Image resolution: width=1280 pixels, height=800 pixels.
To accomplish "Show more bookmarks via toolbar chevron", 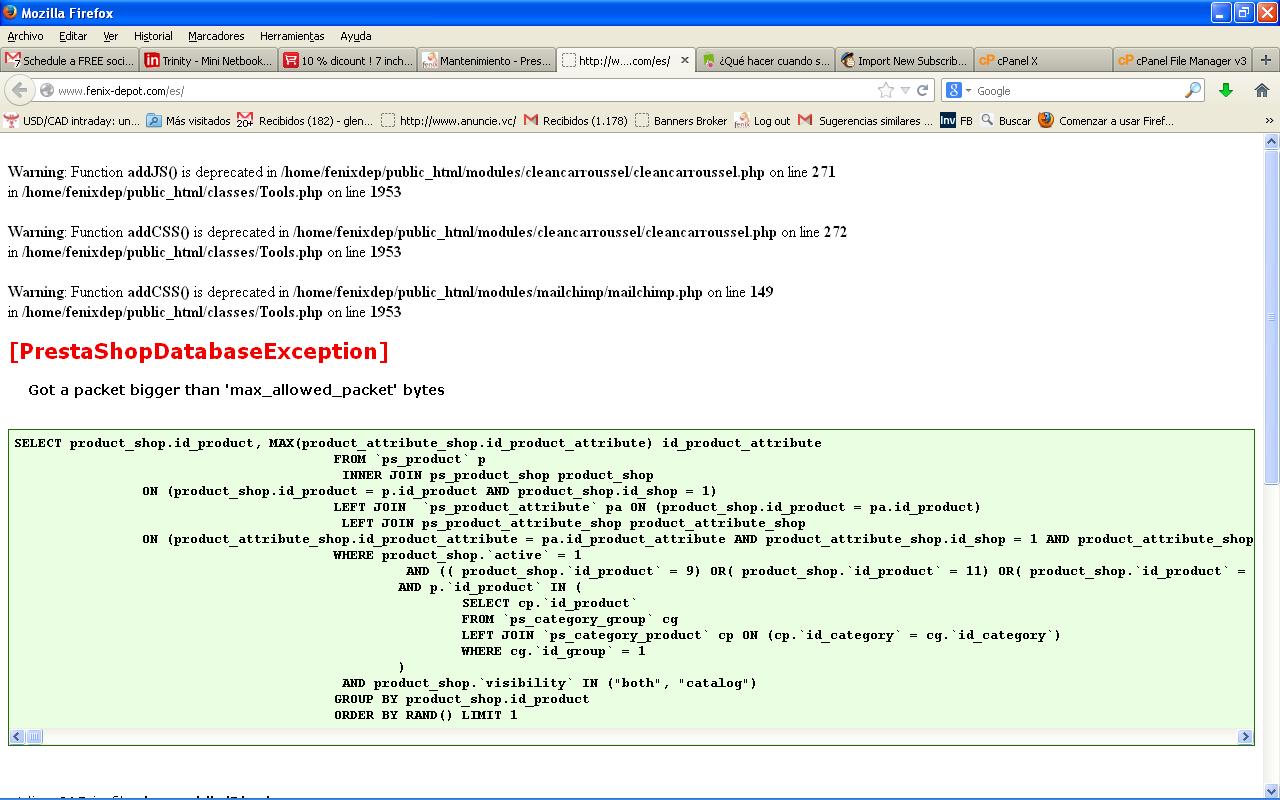I will click(x=1269, y=120).
